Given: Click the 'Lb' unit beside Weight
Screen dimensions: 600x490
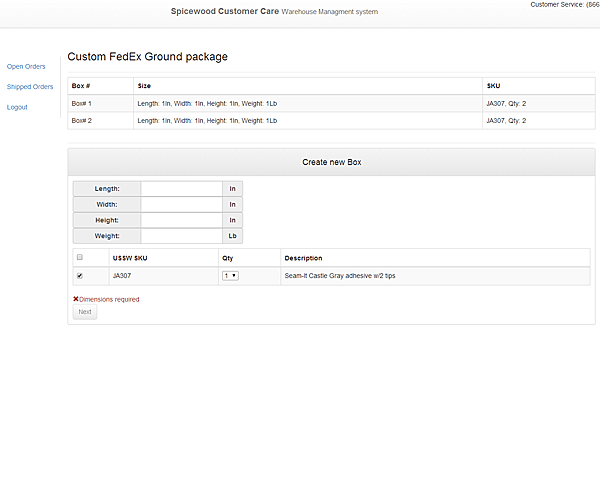Looking at the screenshot, I should (233, 236).
